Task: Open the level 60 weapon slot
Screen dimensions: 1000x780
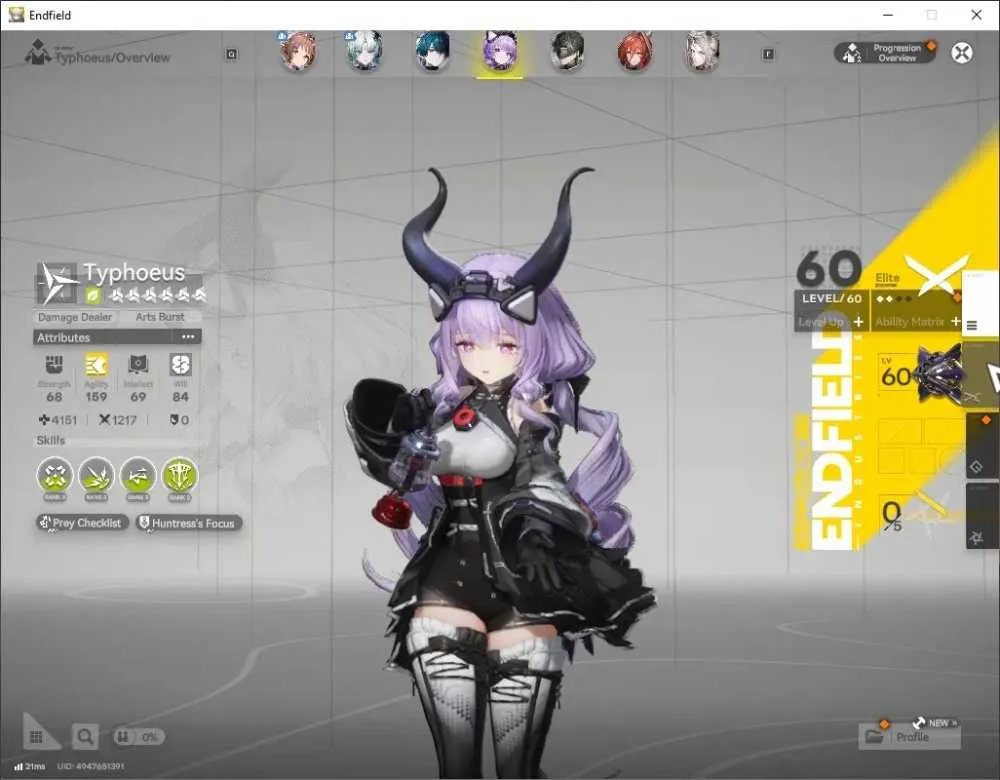Action: point(921,374)
